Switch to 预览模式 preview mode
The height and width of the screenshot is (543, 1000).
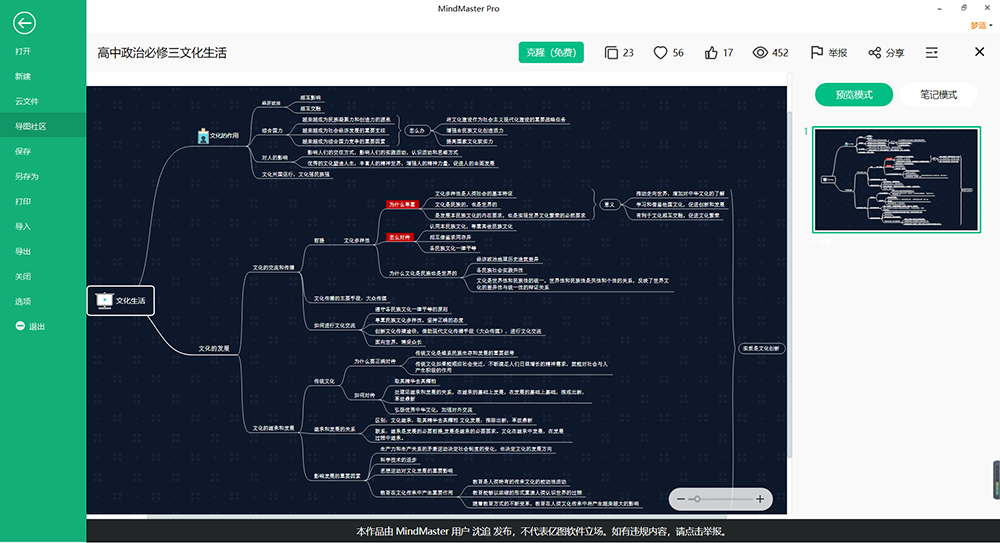(x=854, y=94)
